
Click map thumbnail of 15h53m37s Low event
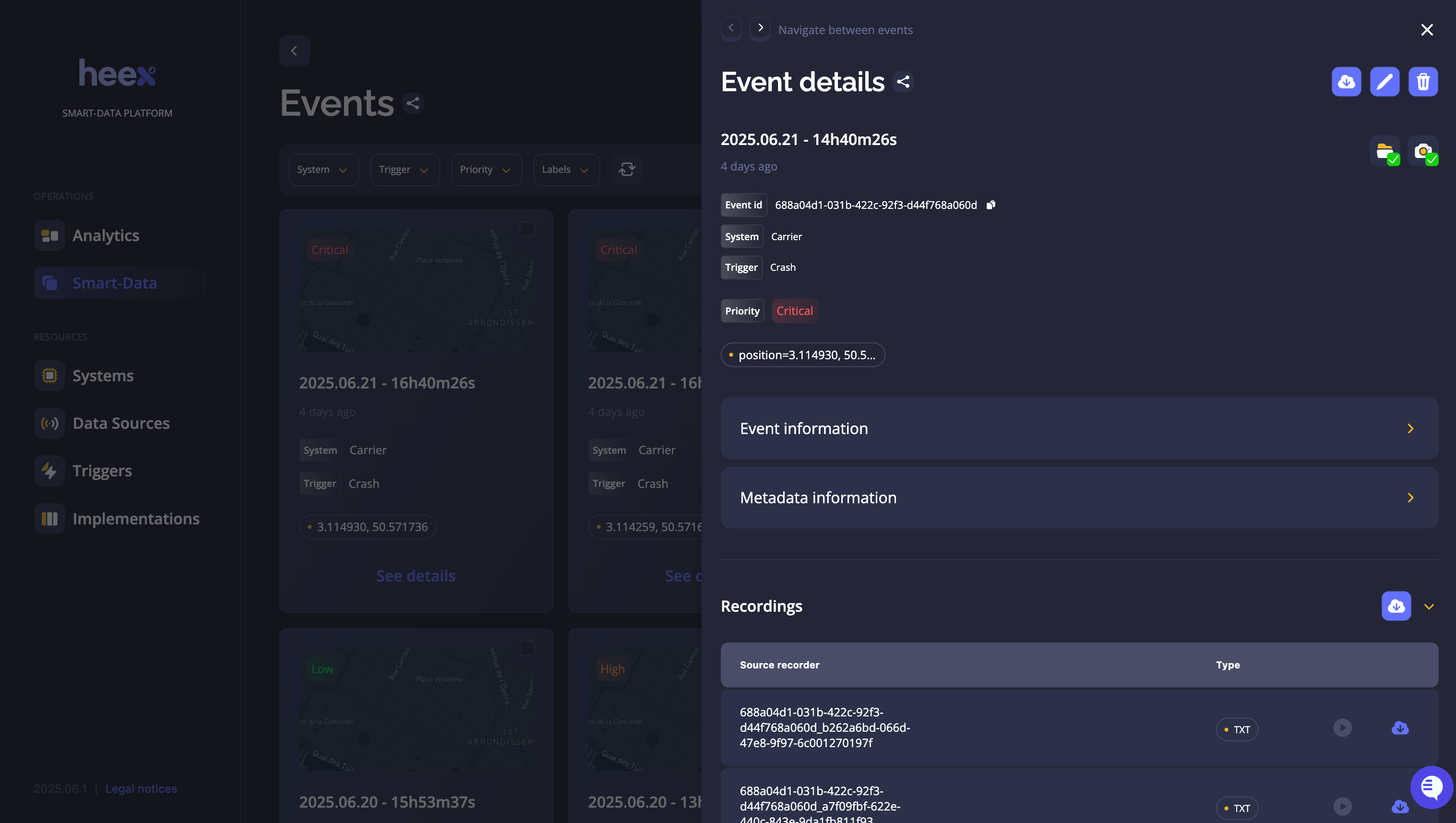416,709
